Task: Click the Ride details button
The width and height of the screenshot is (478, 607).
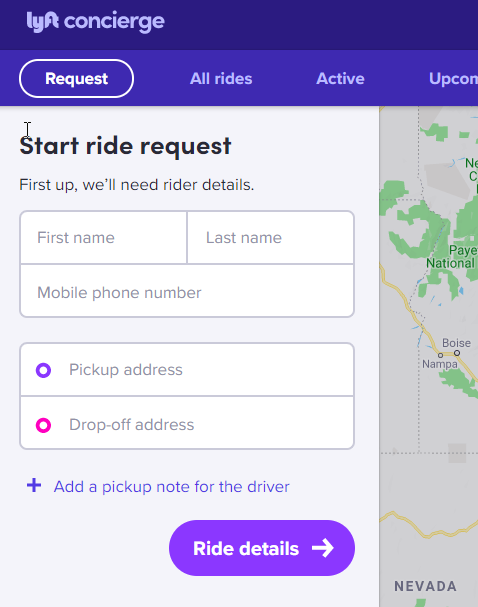Action: [x=262, y=548]
